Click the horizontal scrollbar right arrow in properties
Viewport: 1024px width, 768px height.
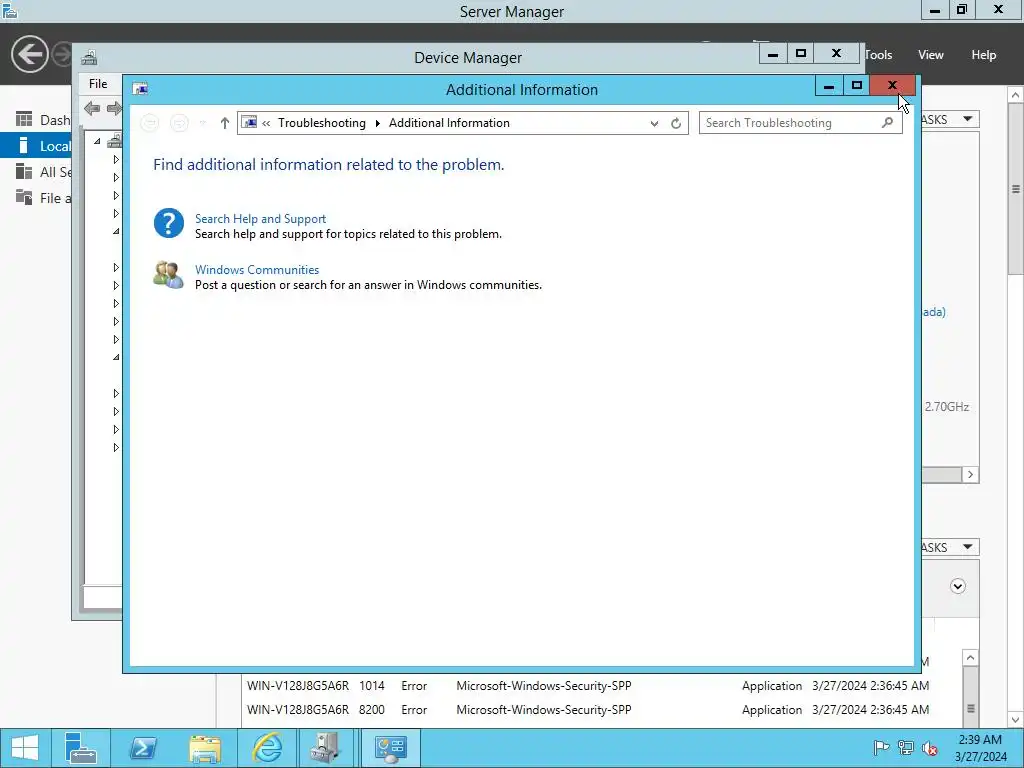click(x=970, y=475)
